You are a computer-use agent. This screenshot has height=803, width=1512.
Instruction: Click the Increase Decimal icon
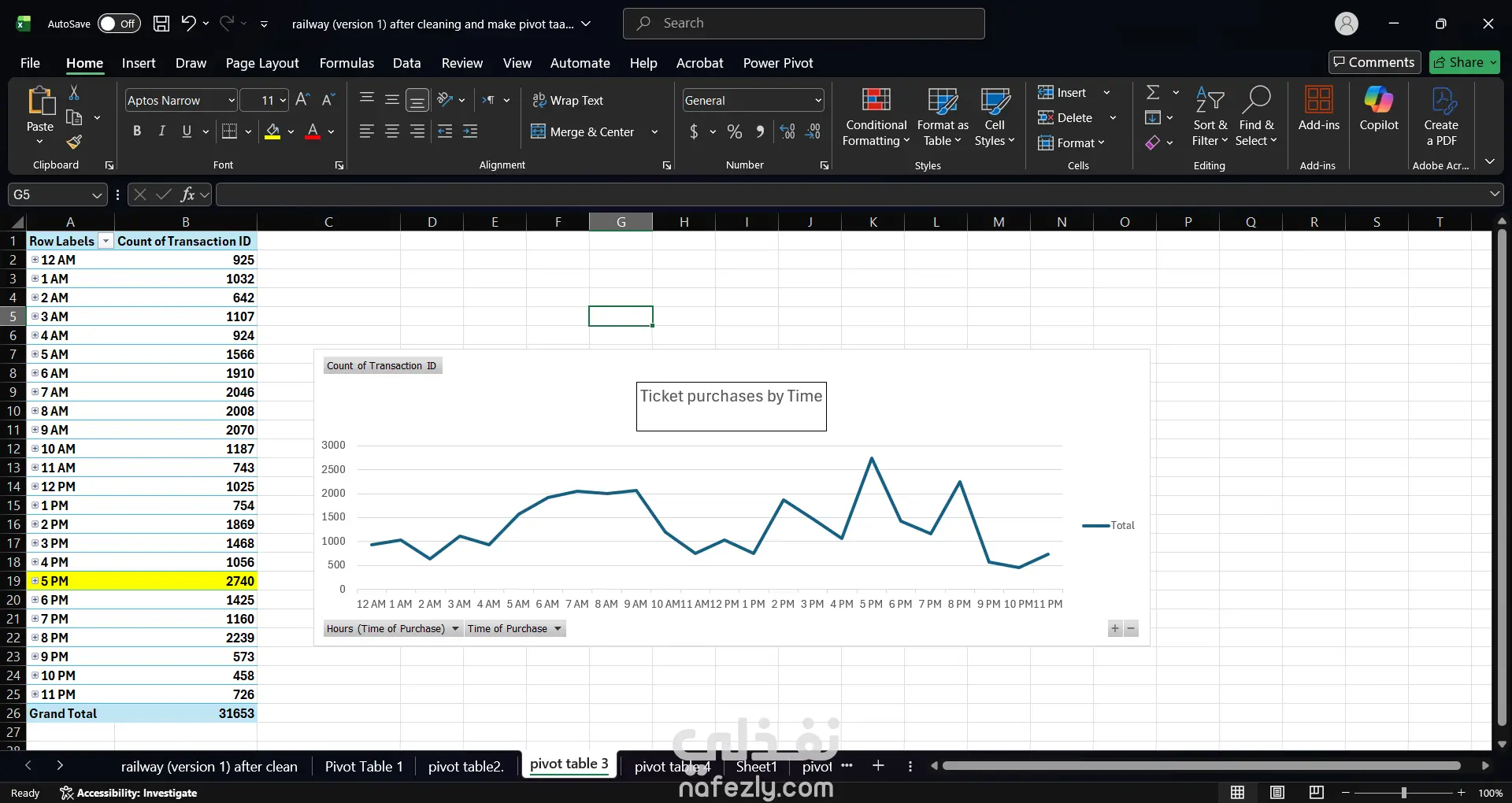coord(787,131)
